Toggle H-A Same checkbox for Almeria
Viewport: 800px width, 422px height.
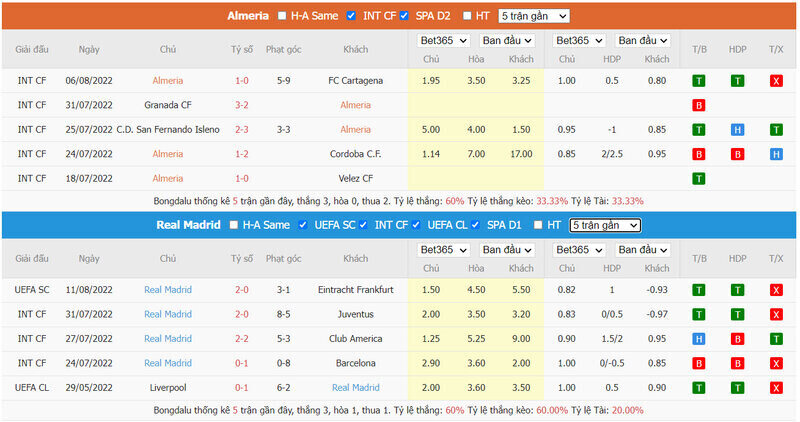click(282, 16)
